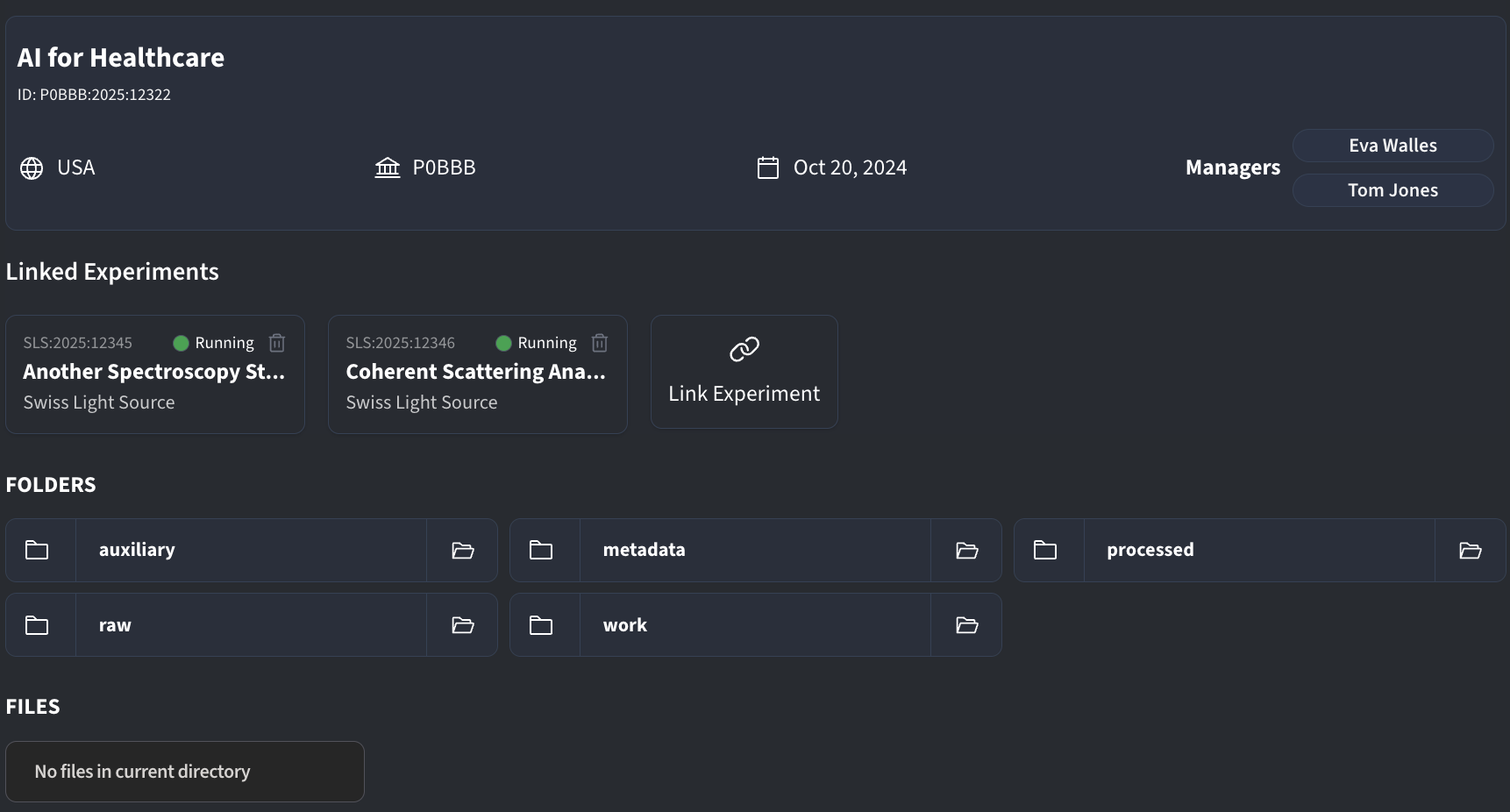Click the calendar icon beside Oct 20, 2024
This screenshot has height=812, width=1510.
(768, 167)
